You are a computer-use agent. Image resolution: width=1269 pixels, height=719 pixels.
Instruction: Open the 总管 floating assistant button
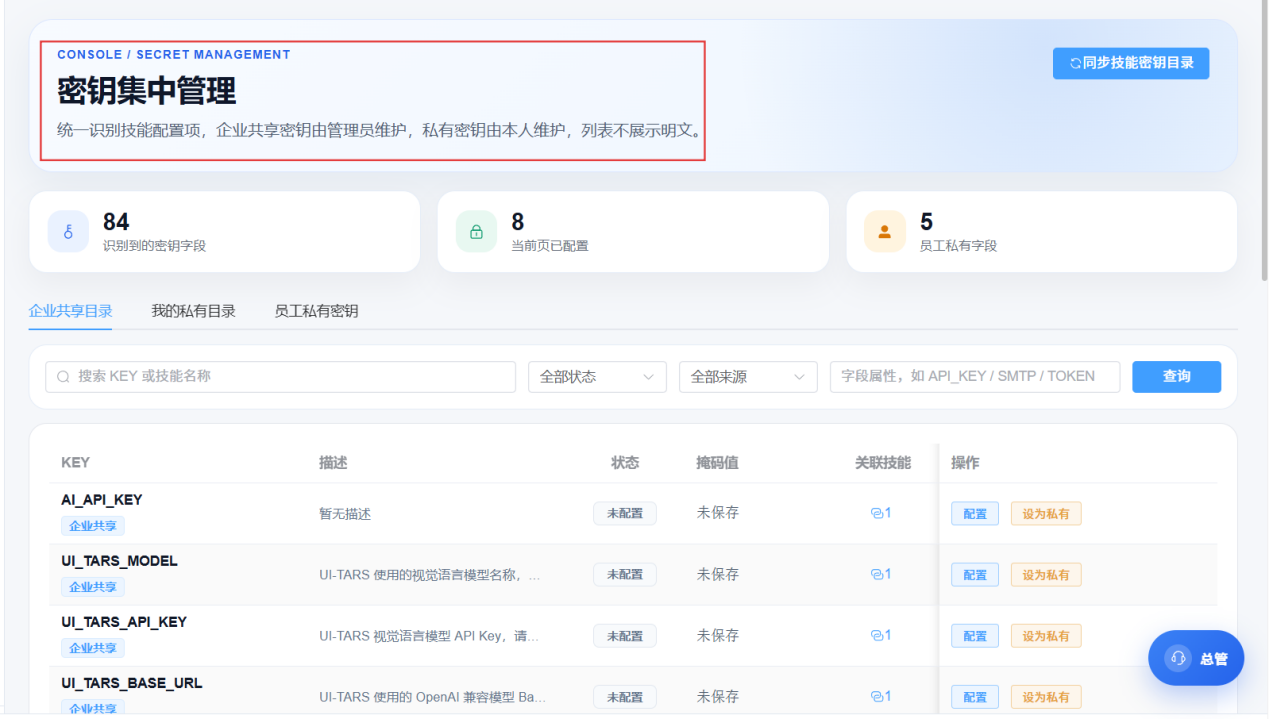[1196, 658]
